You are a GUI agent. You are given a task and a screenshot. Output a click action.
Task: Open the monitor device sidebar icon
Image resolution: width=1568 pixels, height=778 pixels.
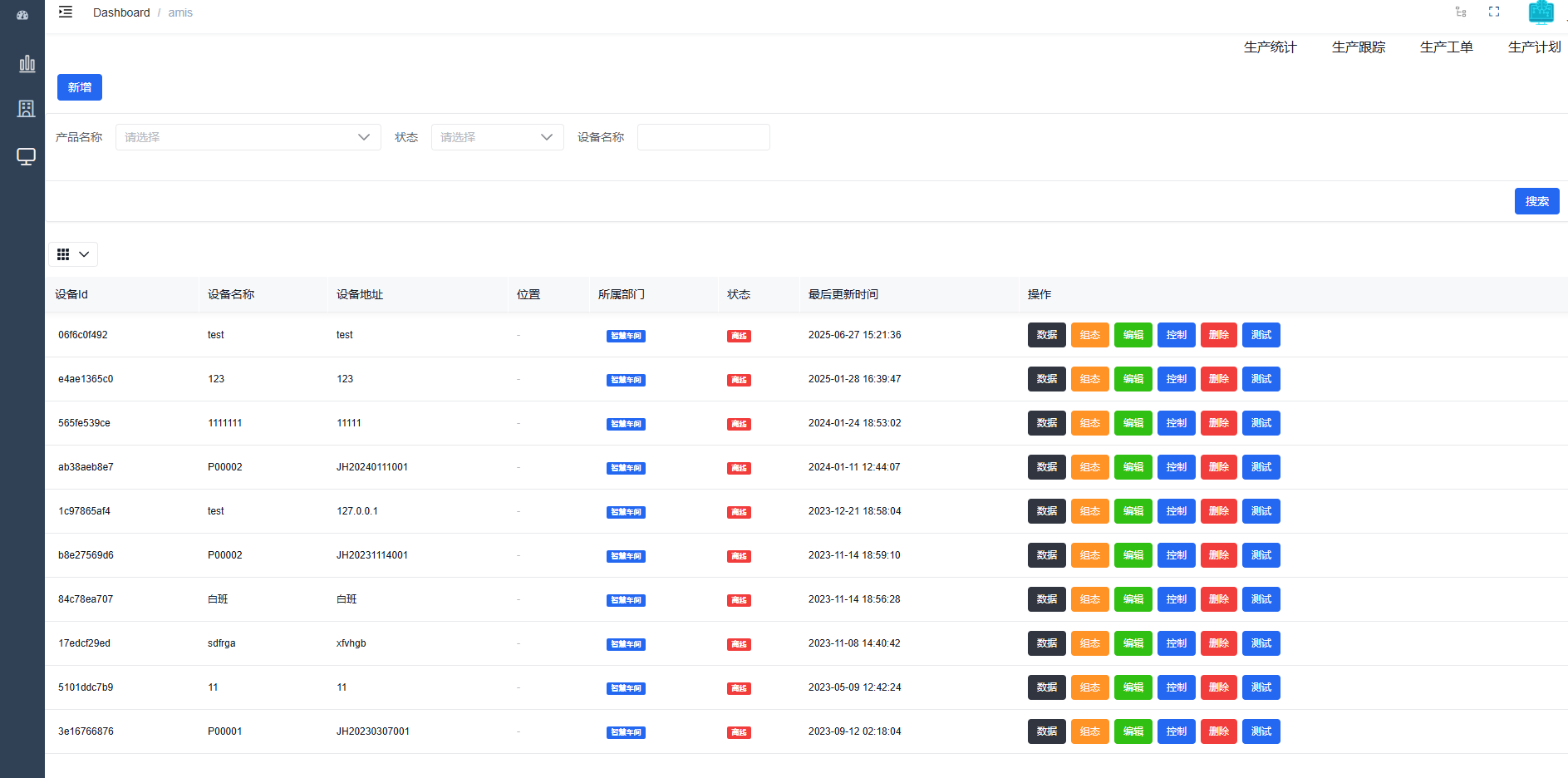(x=27, y=156)
